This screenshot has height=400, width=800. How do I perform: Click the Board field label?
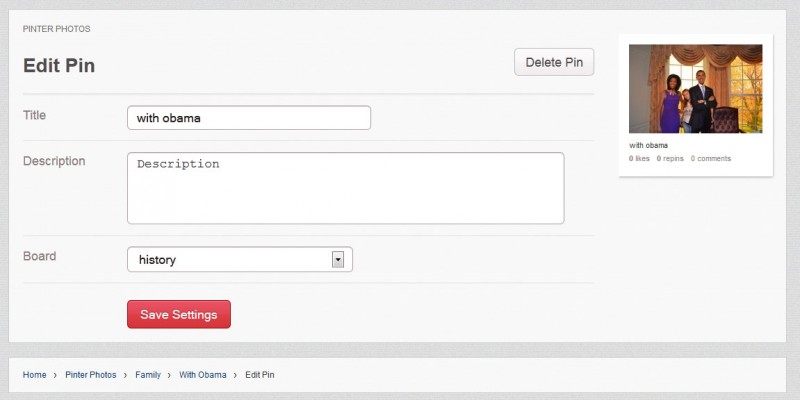(39, 256)
